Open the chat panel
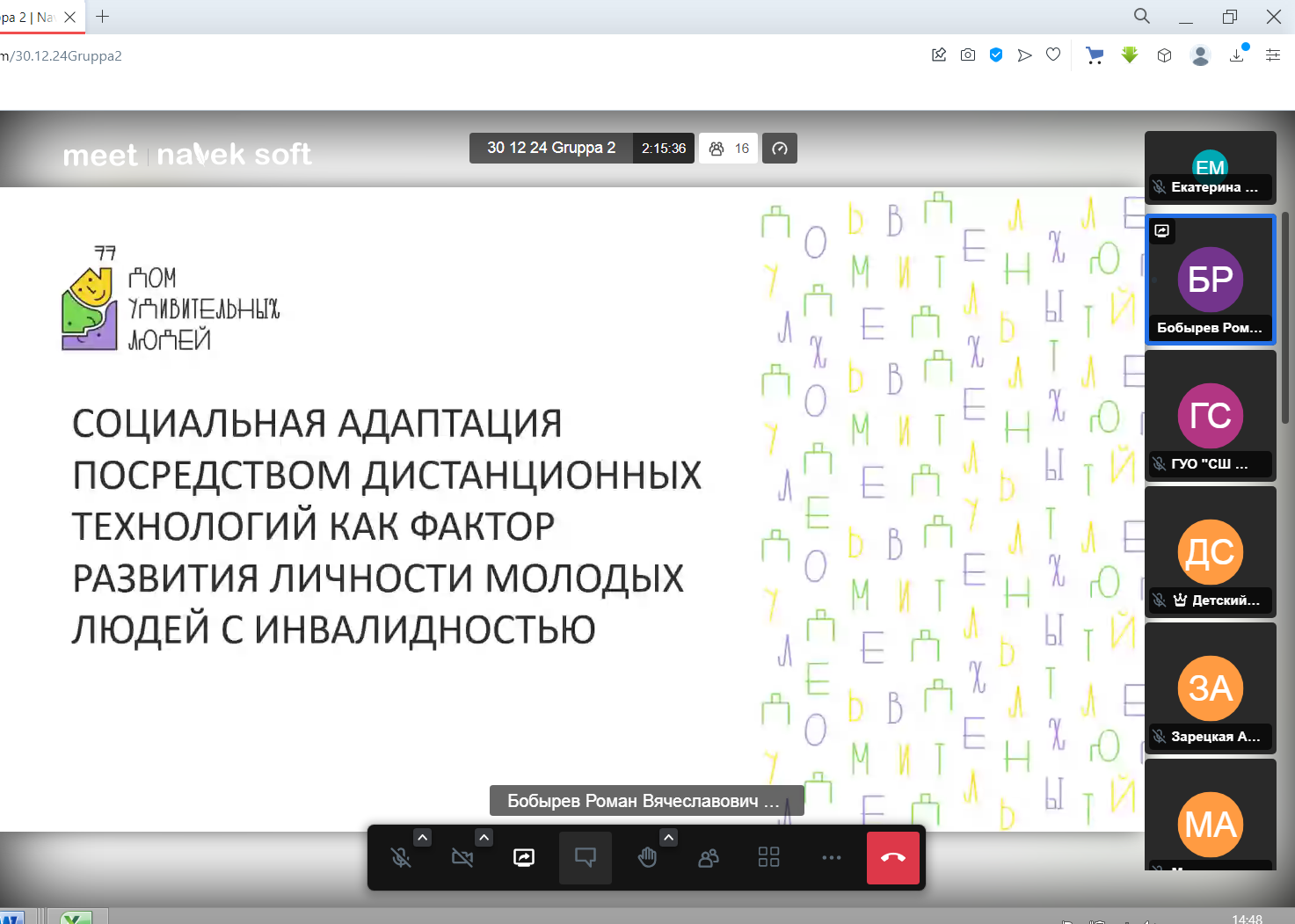Viewport: 1295px width, 924px height. tap(586, 857)
